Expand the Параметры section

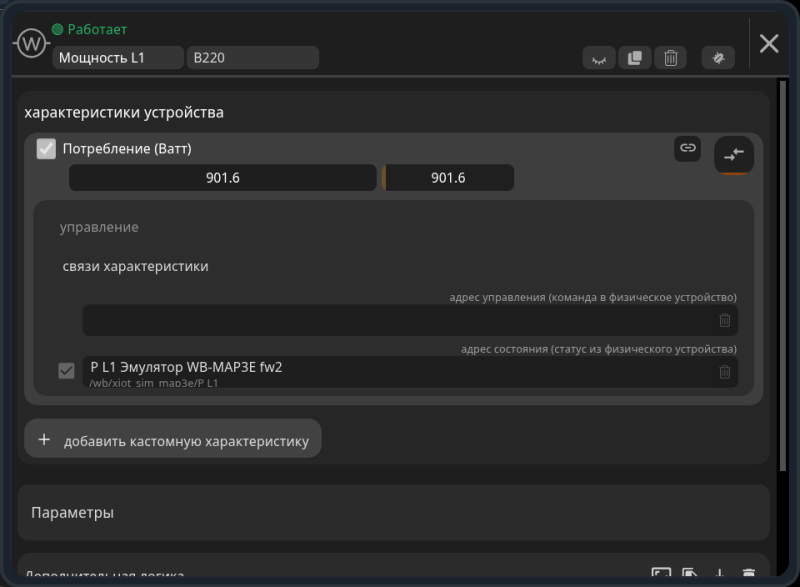[x=393, y=513]
